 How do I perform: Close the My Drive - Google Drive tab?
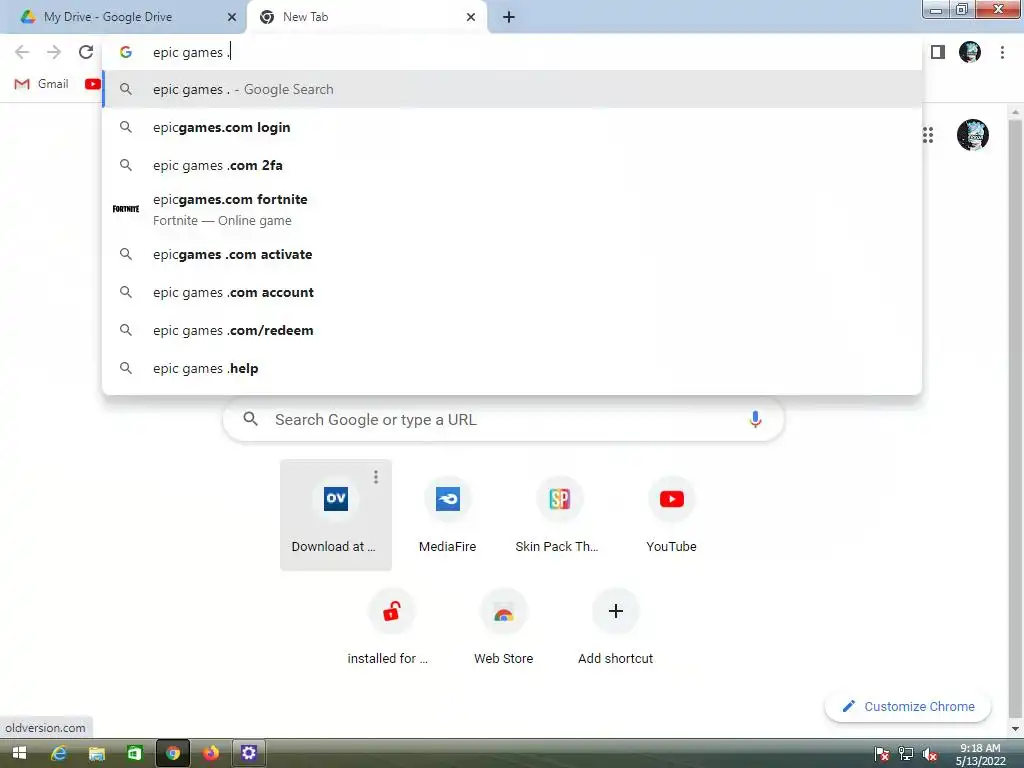[x=232, y=17]
